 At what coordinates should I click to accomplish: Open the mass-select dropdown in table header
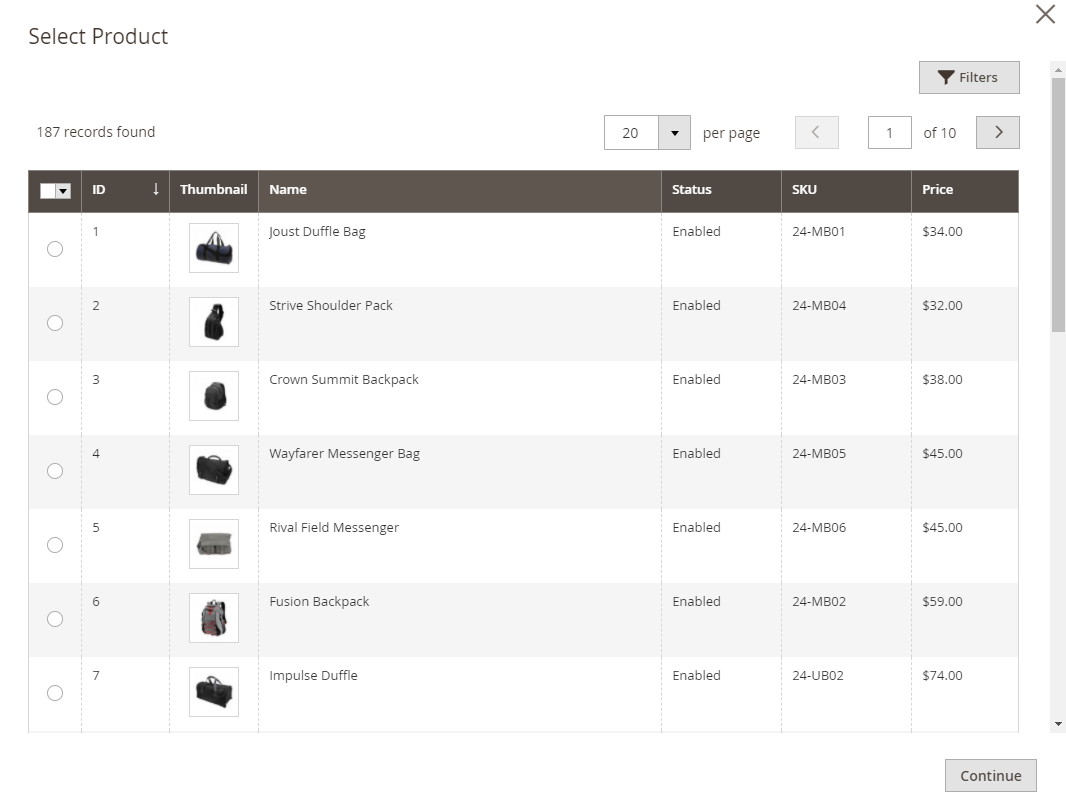point(64,191)
